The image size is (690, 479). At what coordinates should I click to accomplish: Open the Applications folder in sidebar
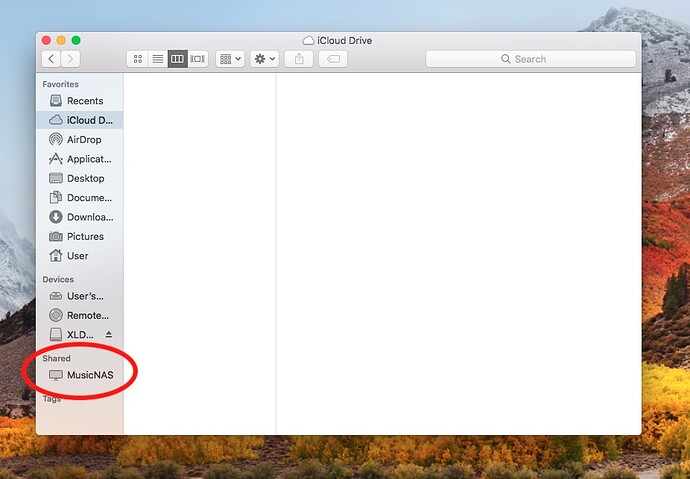pyautogui.click(x=80, y=159)
